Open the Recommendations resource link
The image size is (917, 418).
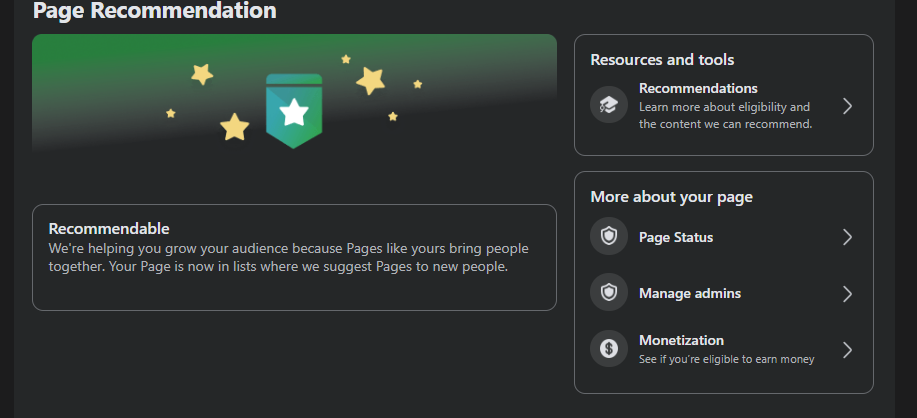point(723,106)
